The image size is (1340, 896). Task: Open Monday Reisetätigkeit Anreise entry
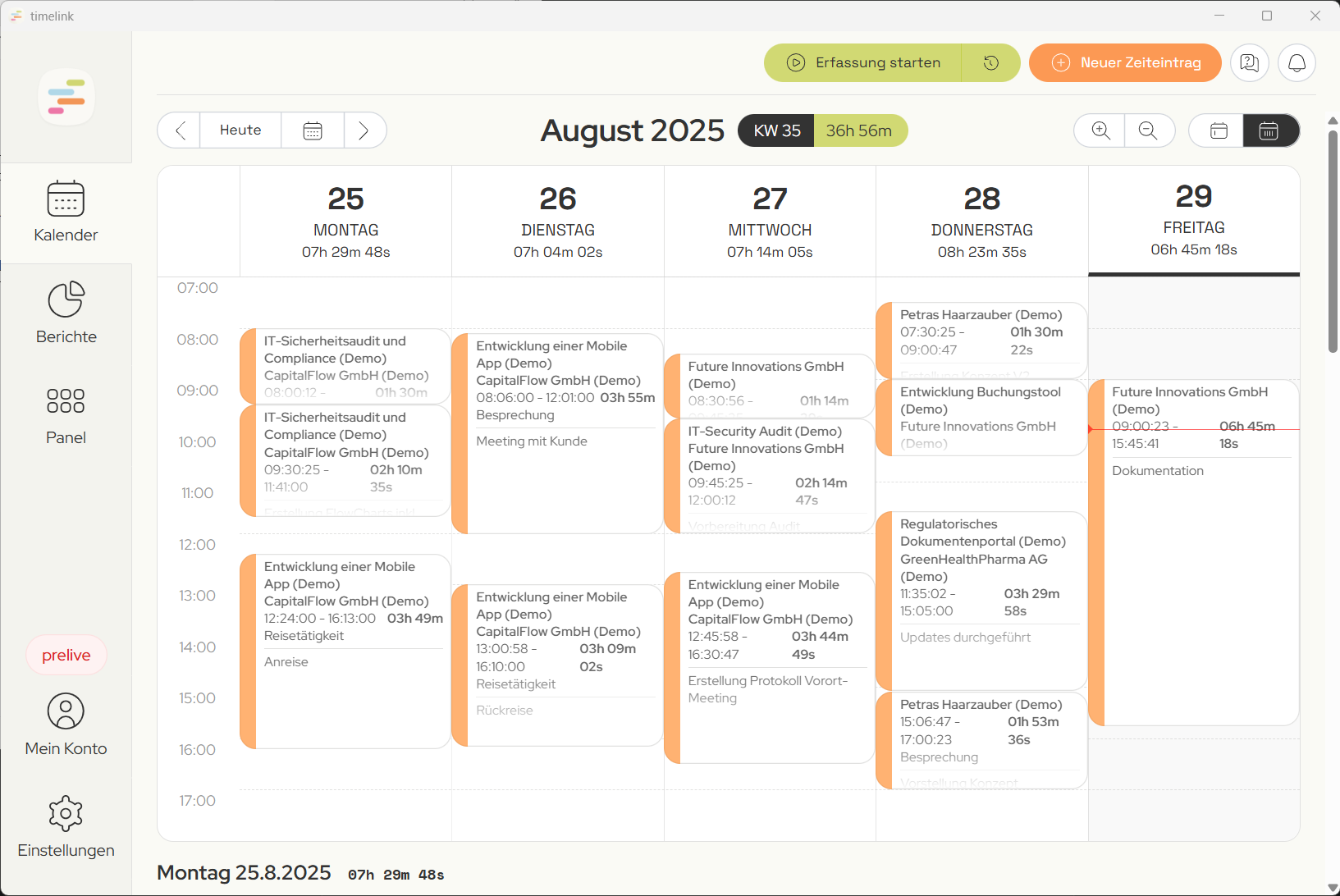[x=345, y=651]
